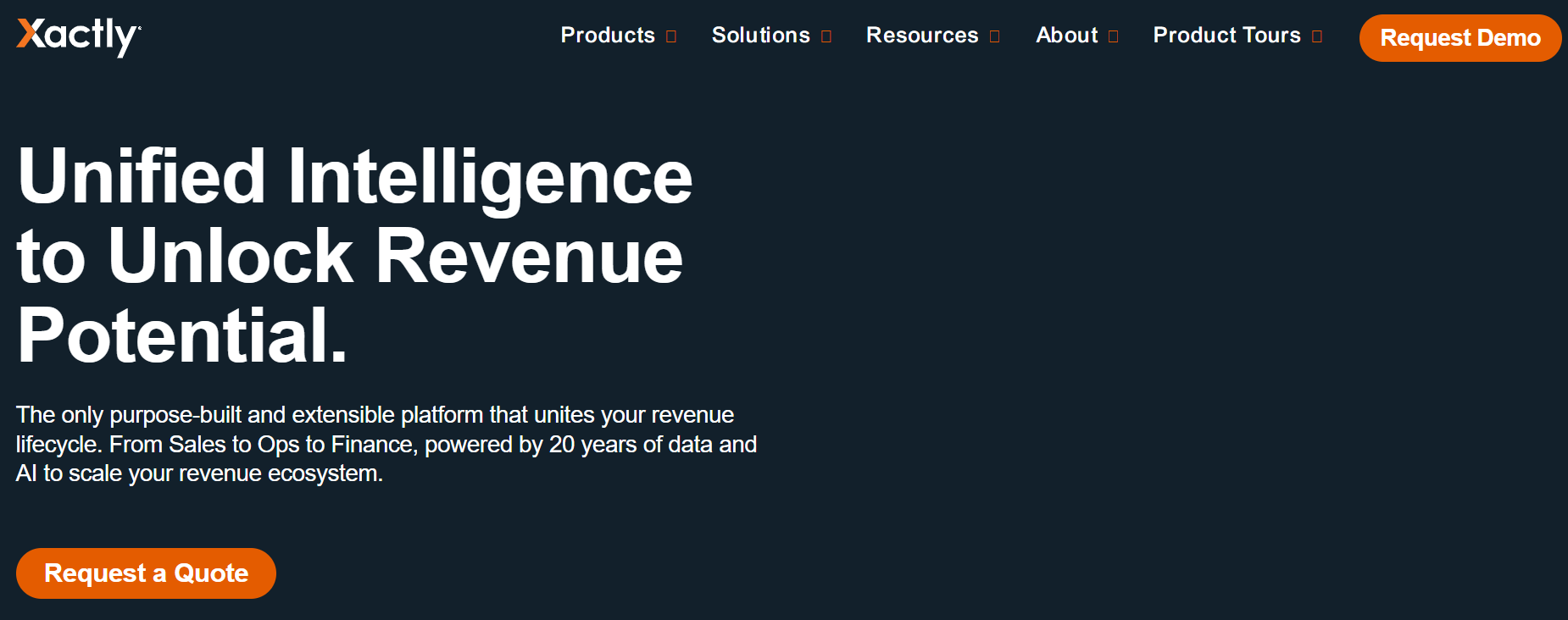
Task: Click the letter X in the Xactly logo
Action: [x=31, y=34]
